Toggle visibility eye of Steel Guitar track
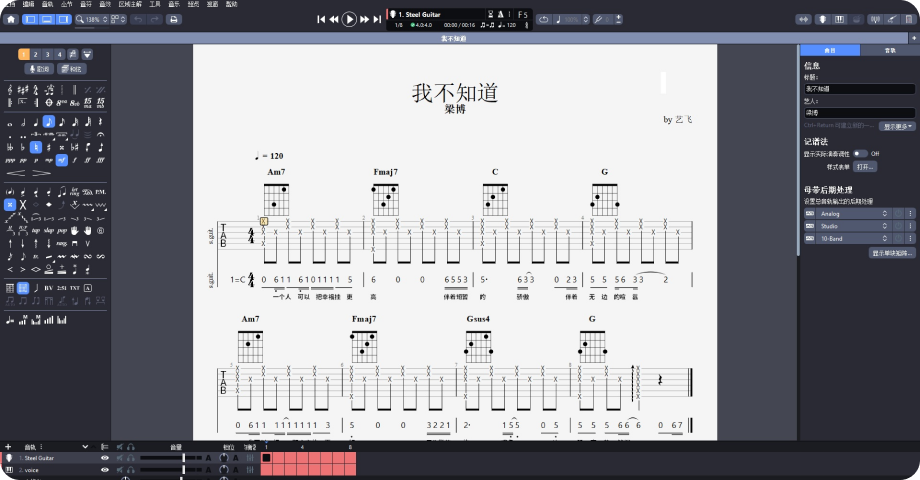This screenshot has height=480, width=920. pos(105,458)
